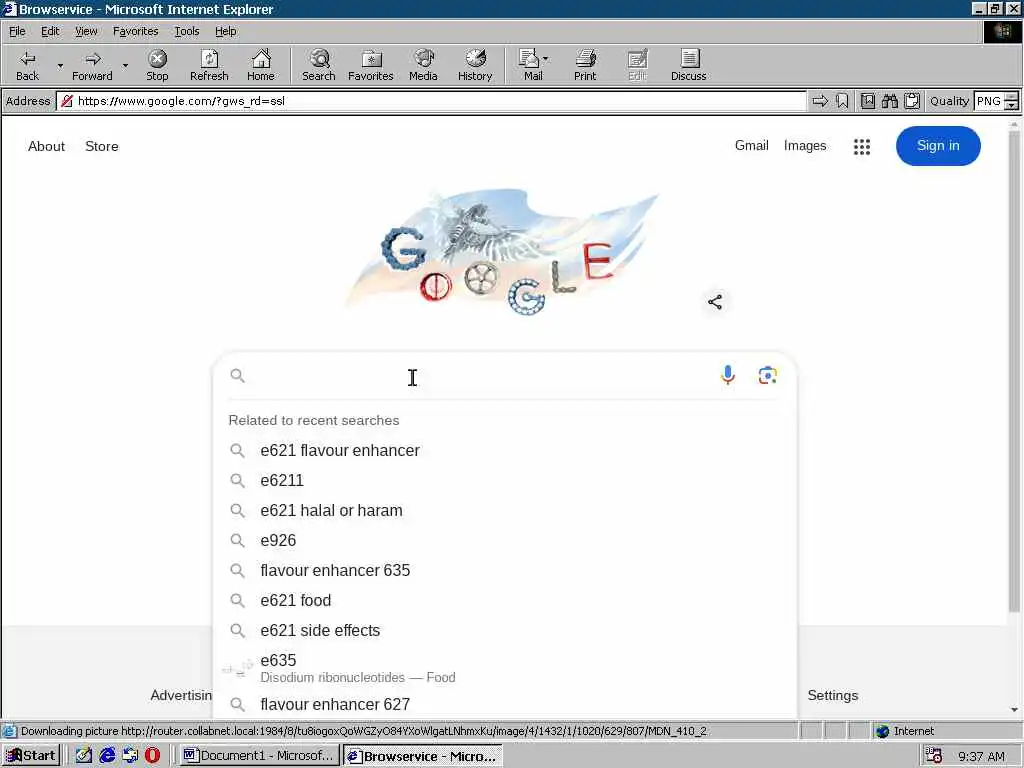Select suggestion 'e635' Disodium ribonucleotides
The image size is (1024, 768).
click(x=504, y=668)
